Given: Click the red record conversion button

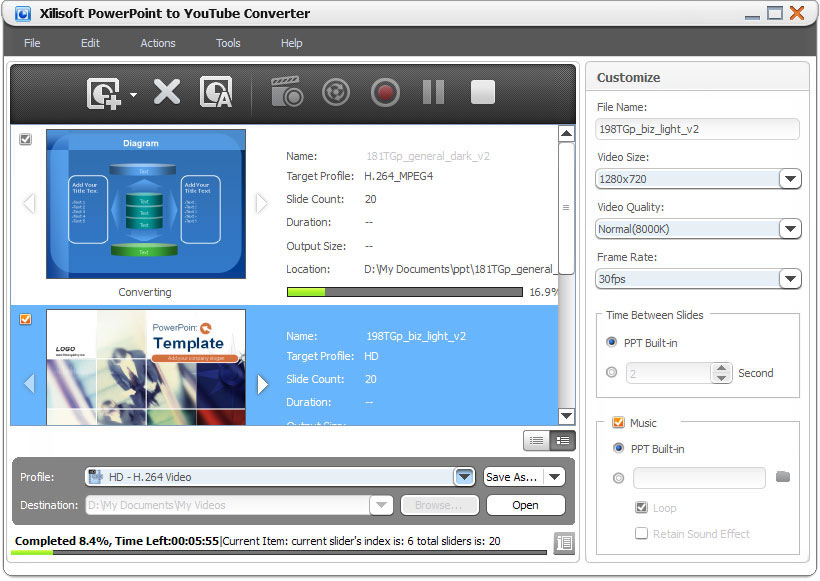Looking at the screenshot, I should (x=385, y=93).
